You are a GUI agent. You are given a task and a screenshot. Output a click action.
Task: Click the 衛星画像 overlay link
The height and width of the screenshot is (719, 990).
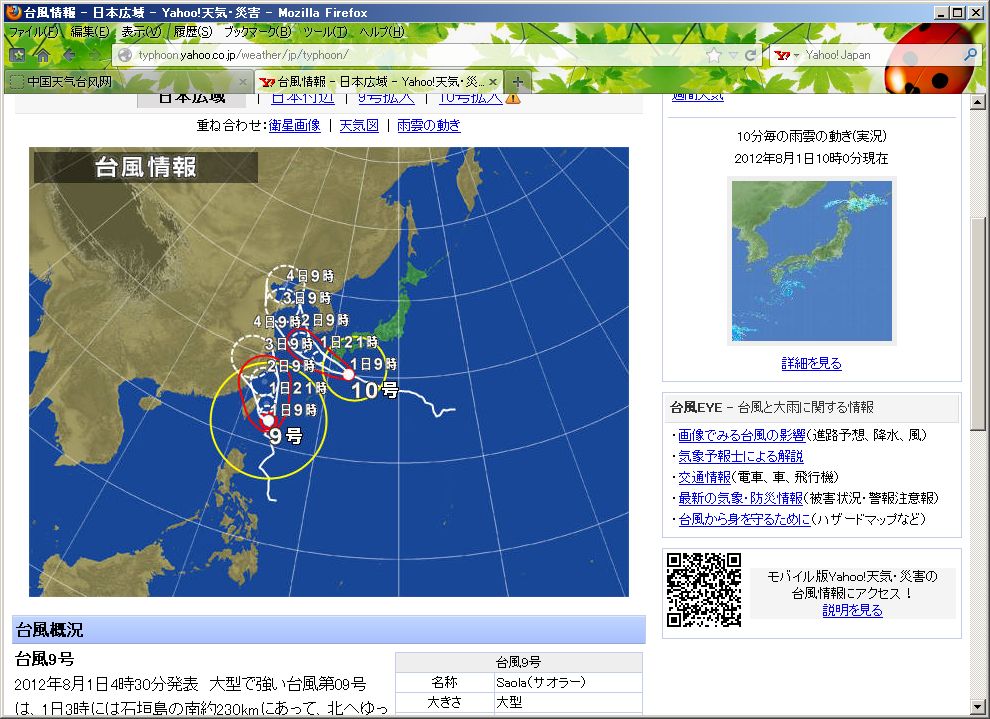coord(294,126)
